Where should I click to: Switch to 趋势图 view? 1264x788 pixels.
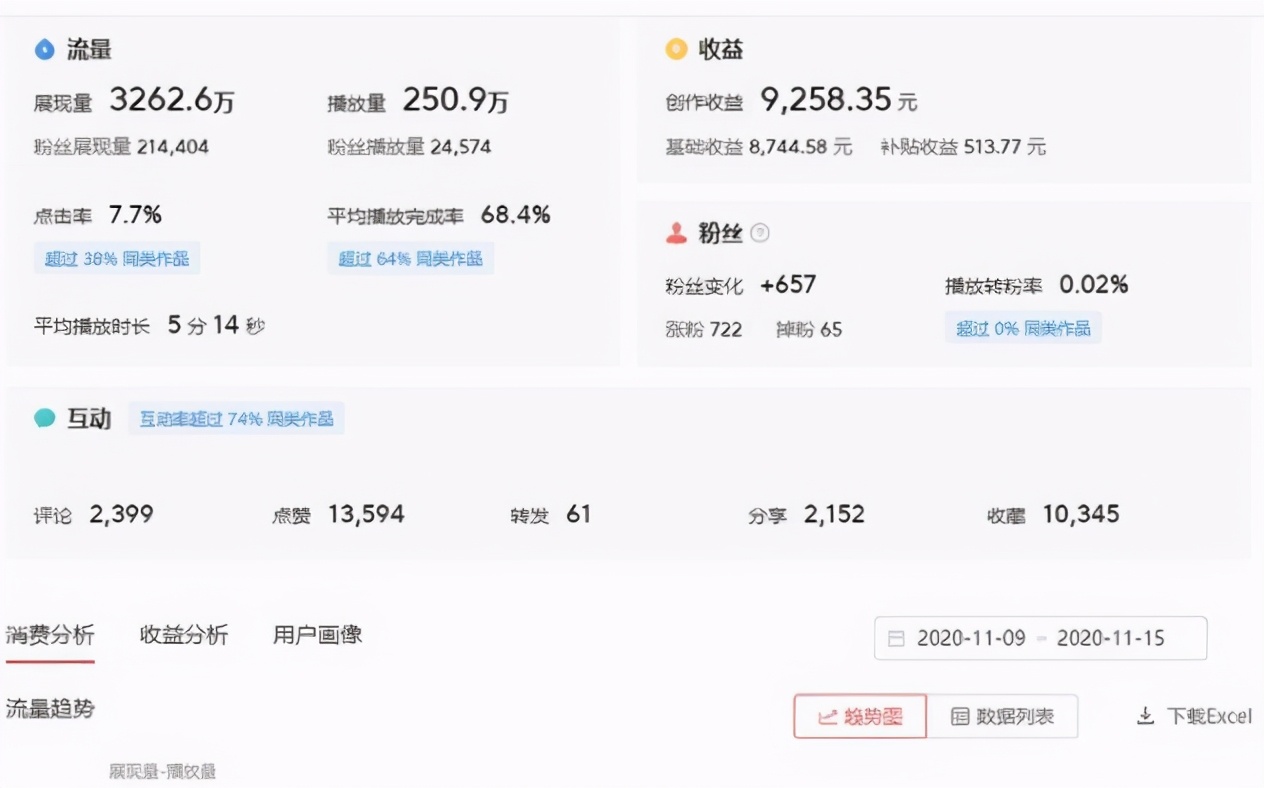tap(858, 716)
